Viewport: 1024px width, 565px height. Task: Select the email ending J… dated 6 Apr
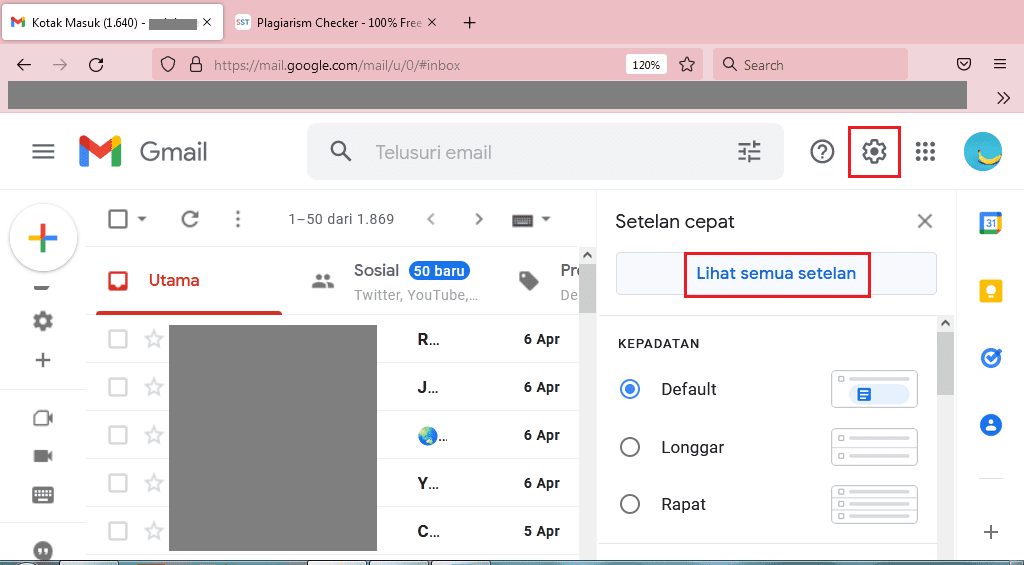[x=118, y=387]
